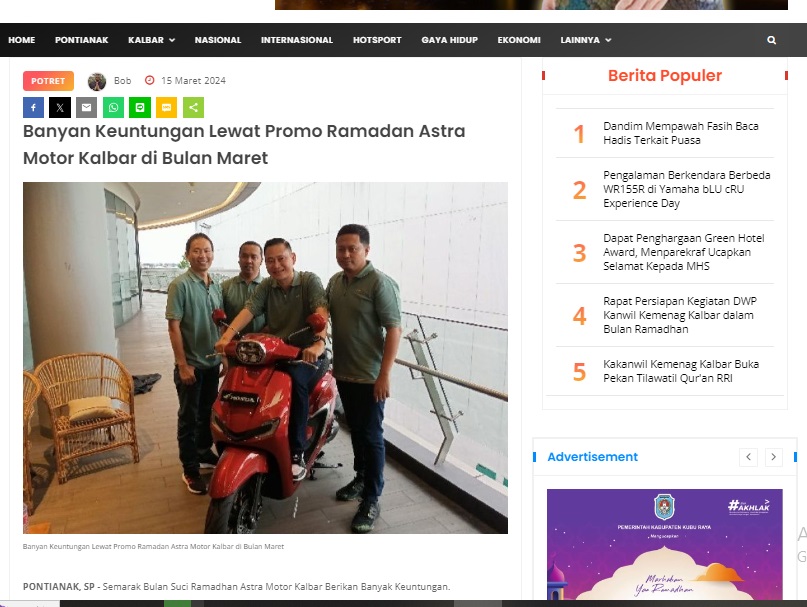Click the clock icon beside the date
Image resolution: width=807 pixels, height=607 pixels.
pos(150,80)
